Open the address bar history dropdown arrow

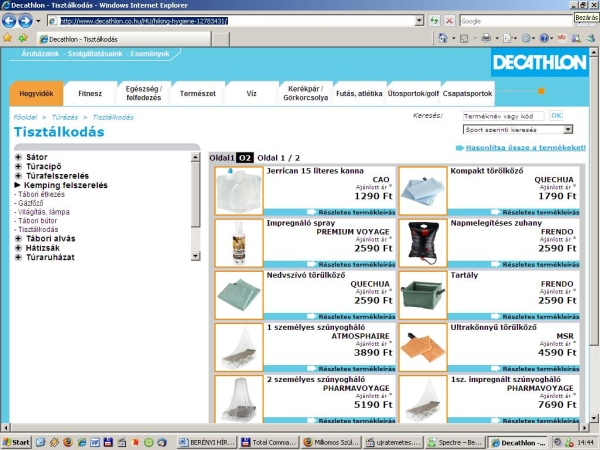(419, 21)
